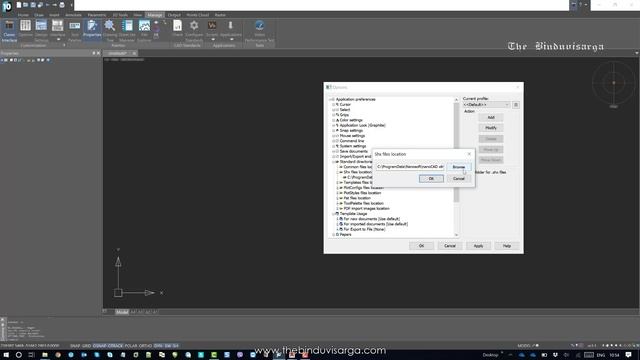Switch to the 3D Tools ribbon tab

120,15
